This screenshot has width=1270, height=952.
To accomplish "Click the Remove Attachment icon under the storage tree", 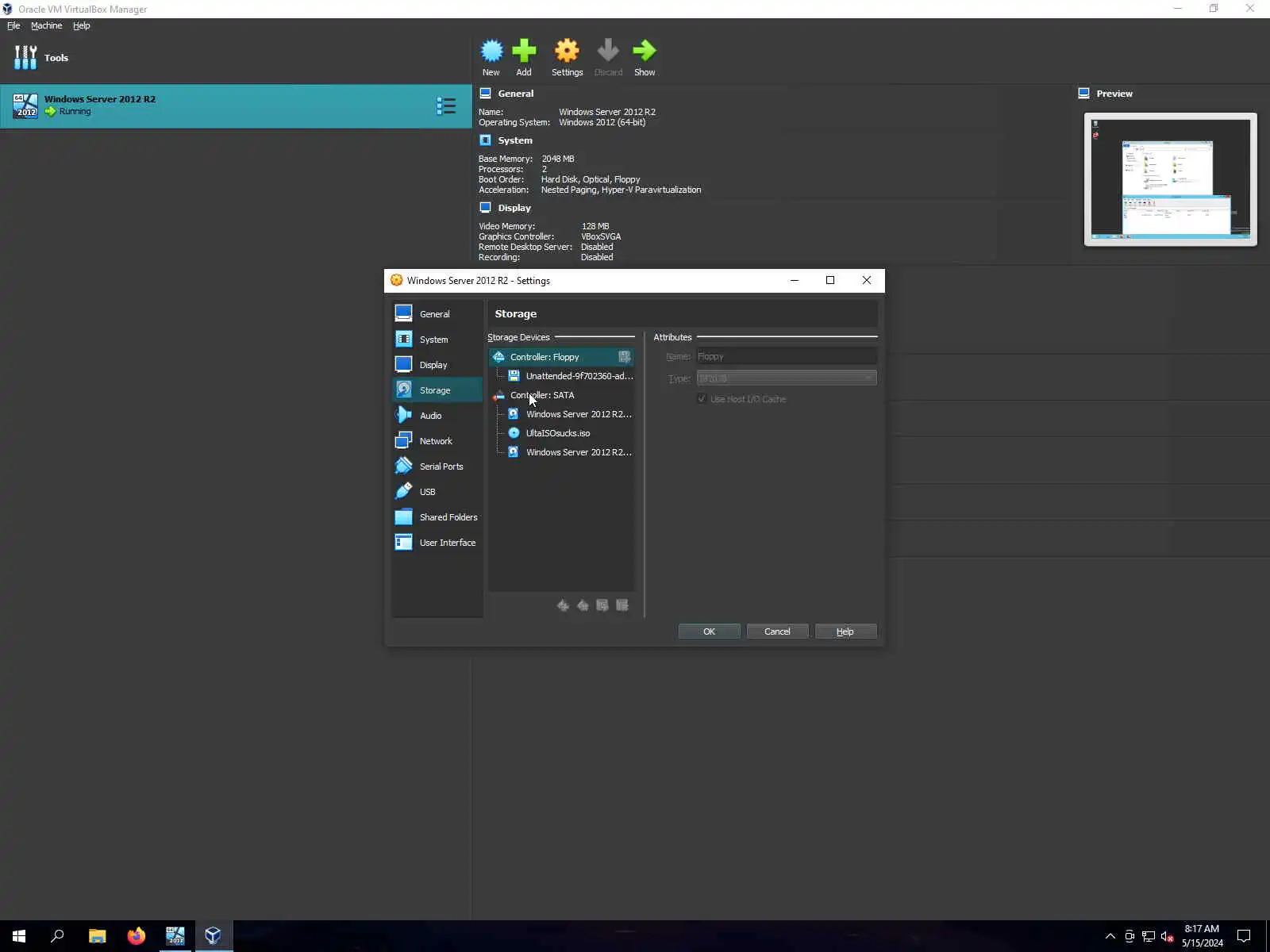I will (x=622, y=605).
